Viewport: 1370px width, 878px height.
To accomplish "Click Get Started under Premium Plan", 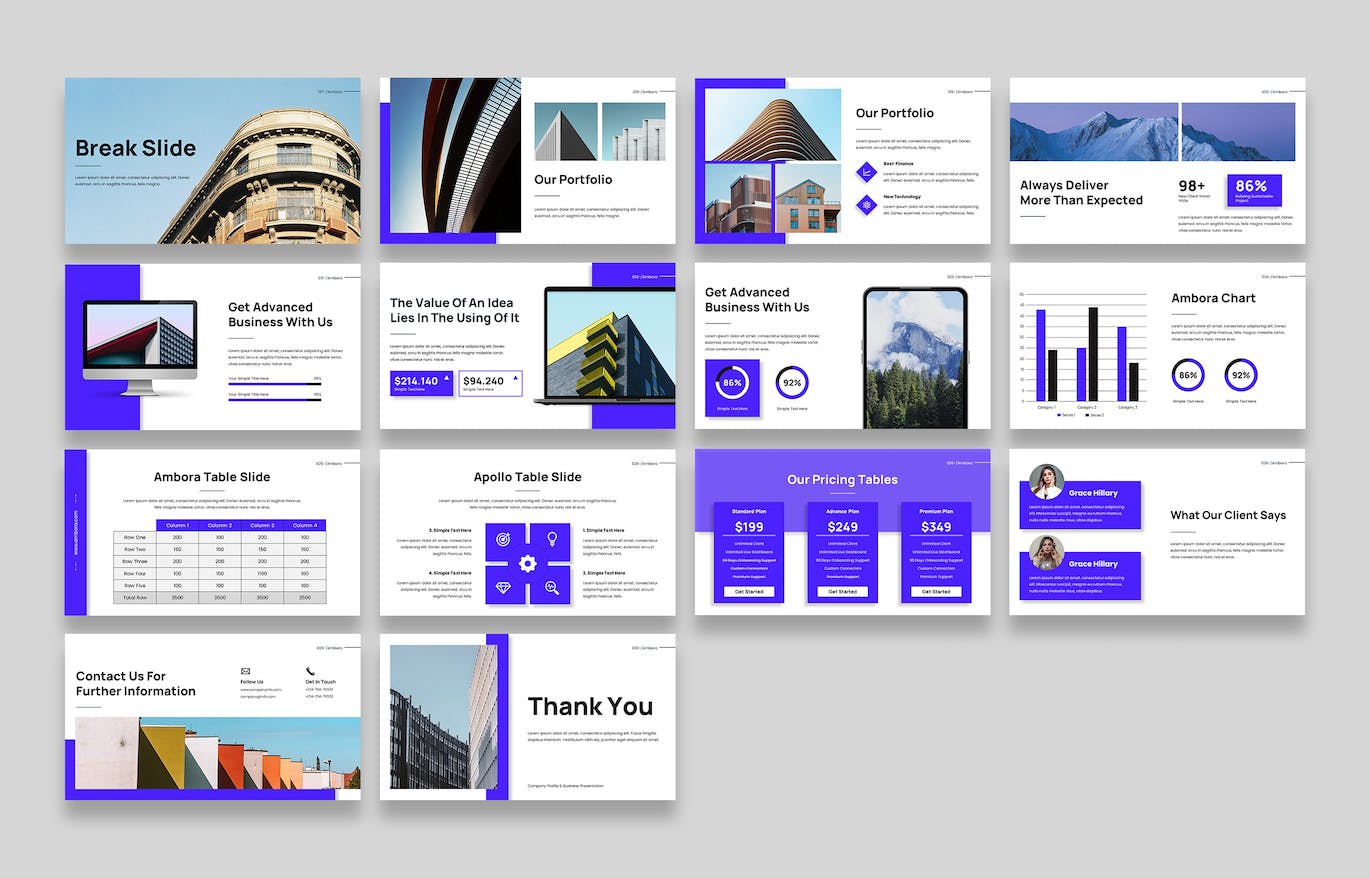I will [x=936, y=592].
